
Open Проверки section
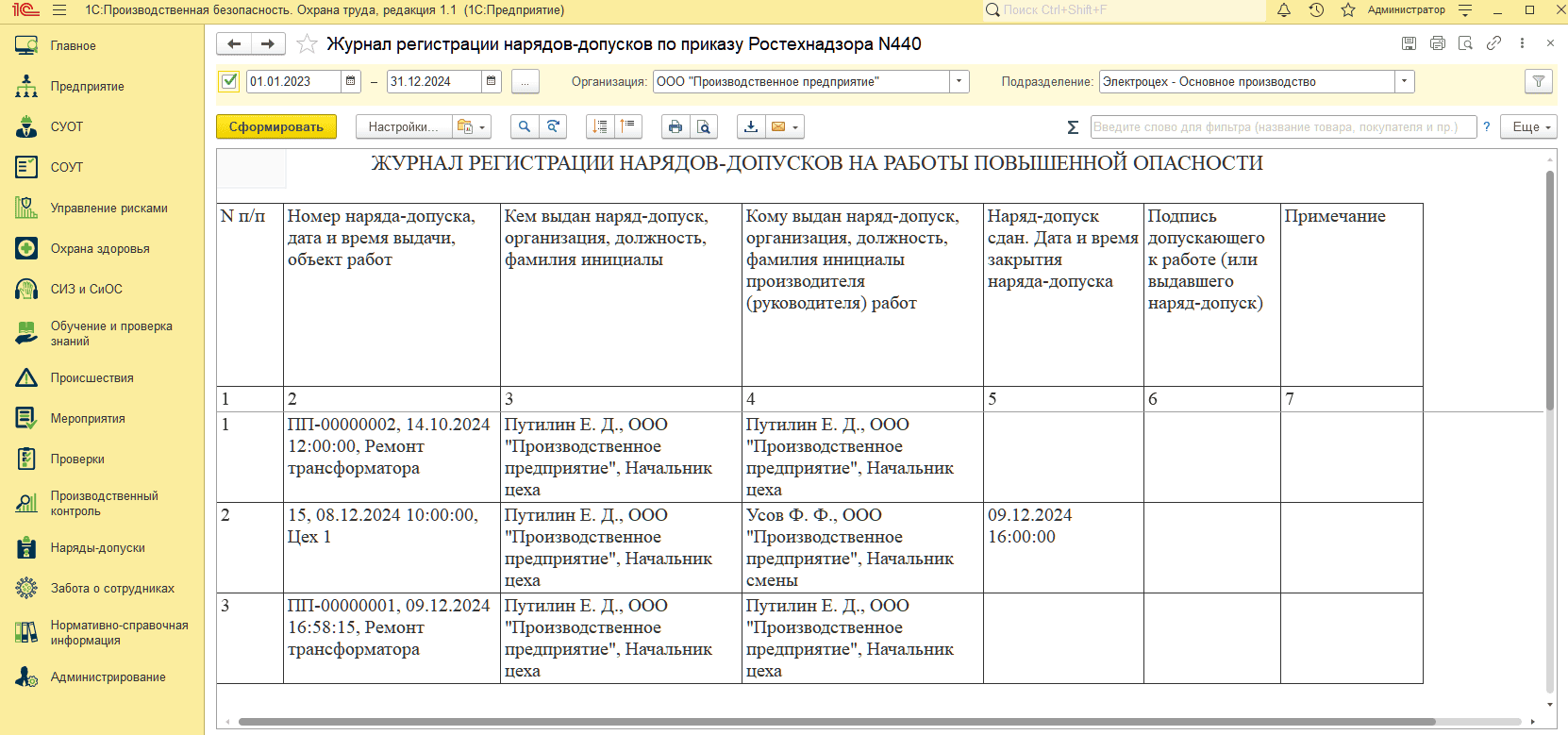(x=102, y=459)
